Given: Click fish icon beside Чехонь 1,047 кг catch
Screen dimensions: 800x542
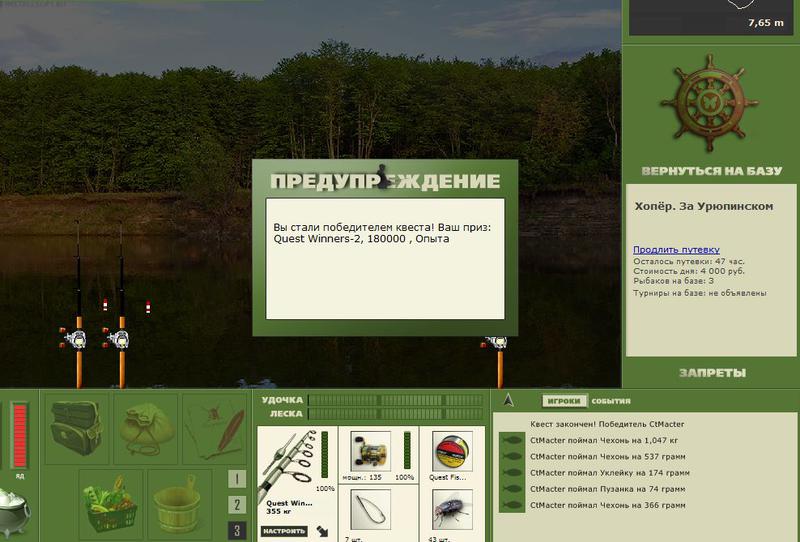Looking at the screenshot, I should pos(512,440).
